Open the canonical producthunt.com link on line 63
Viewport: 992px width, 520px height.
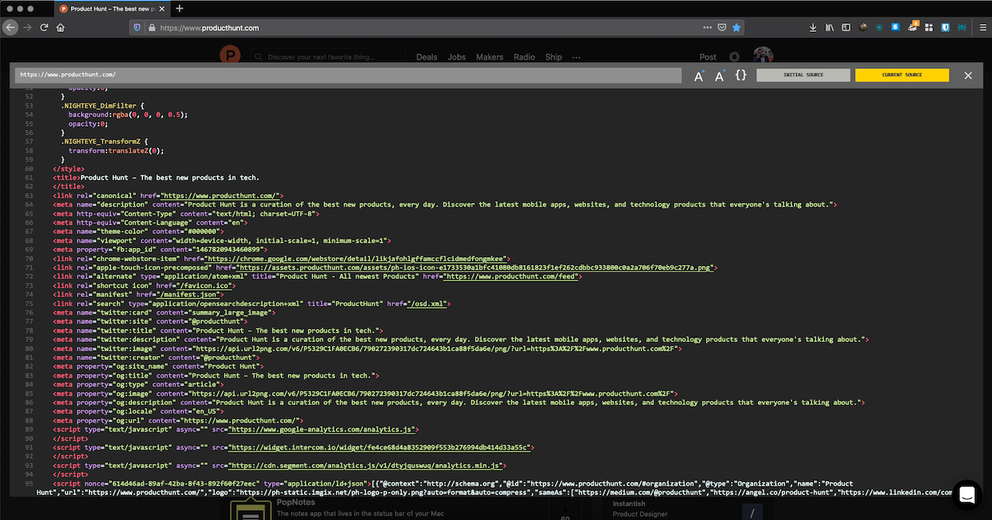[220, 195]
